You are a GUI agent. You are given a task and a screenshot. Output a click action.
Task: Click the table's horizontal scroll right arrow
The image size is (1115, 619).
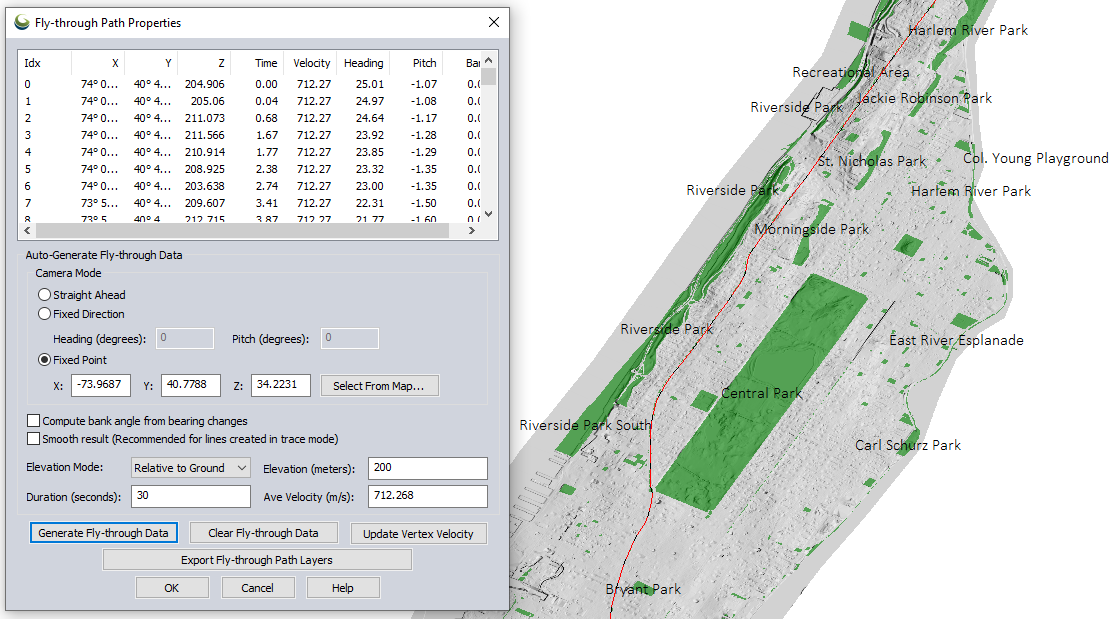coord(471,231)
